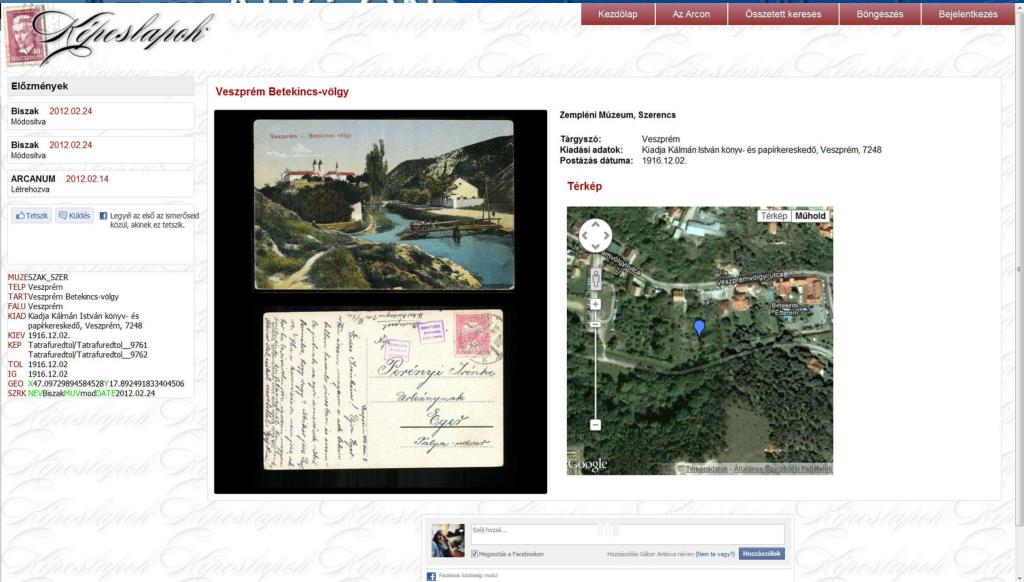Screen dimensions: 1024x582
Task: Open Bejelentkezés login page
Action: [x=968, y=14]
